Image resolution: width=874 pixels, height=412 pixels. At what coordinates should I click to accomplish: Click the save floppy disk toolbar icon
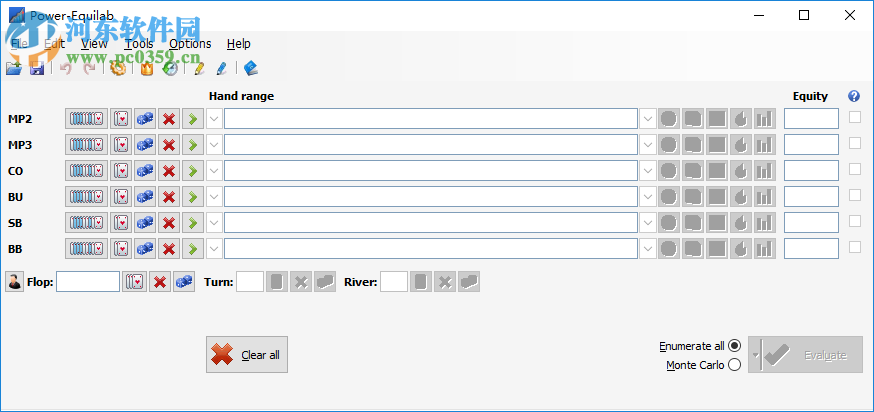(37, 69)
